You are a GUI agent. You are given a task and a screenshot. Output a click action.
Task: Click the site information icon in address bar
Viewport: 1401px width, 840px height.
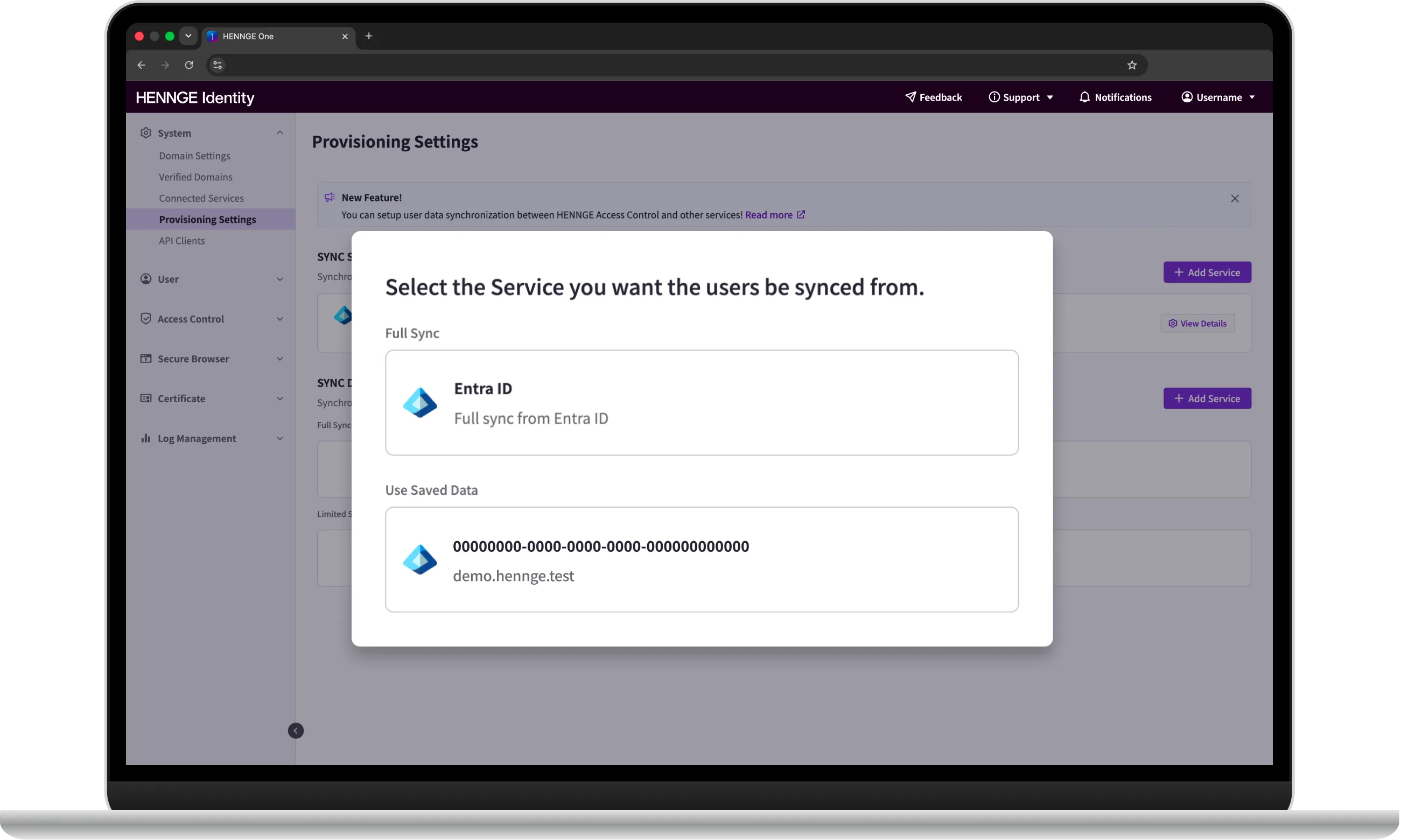point(218,65)
